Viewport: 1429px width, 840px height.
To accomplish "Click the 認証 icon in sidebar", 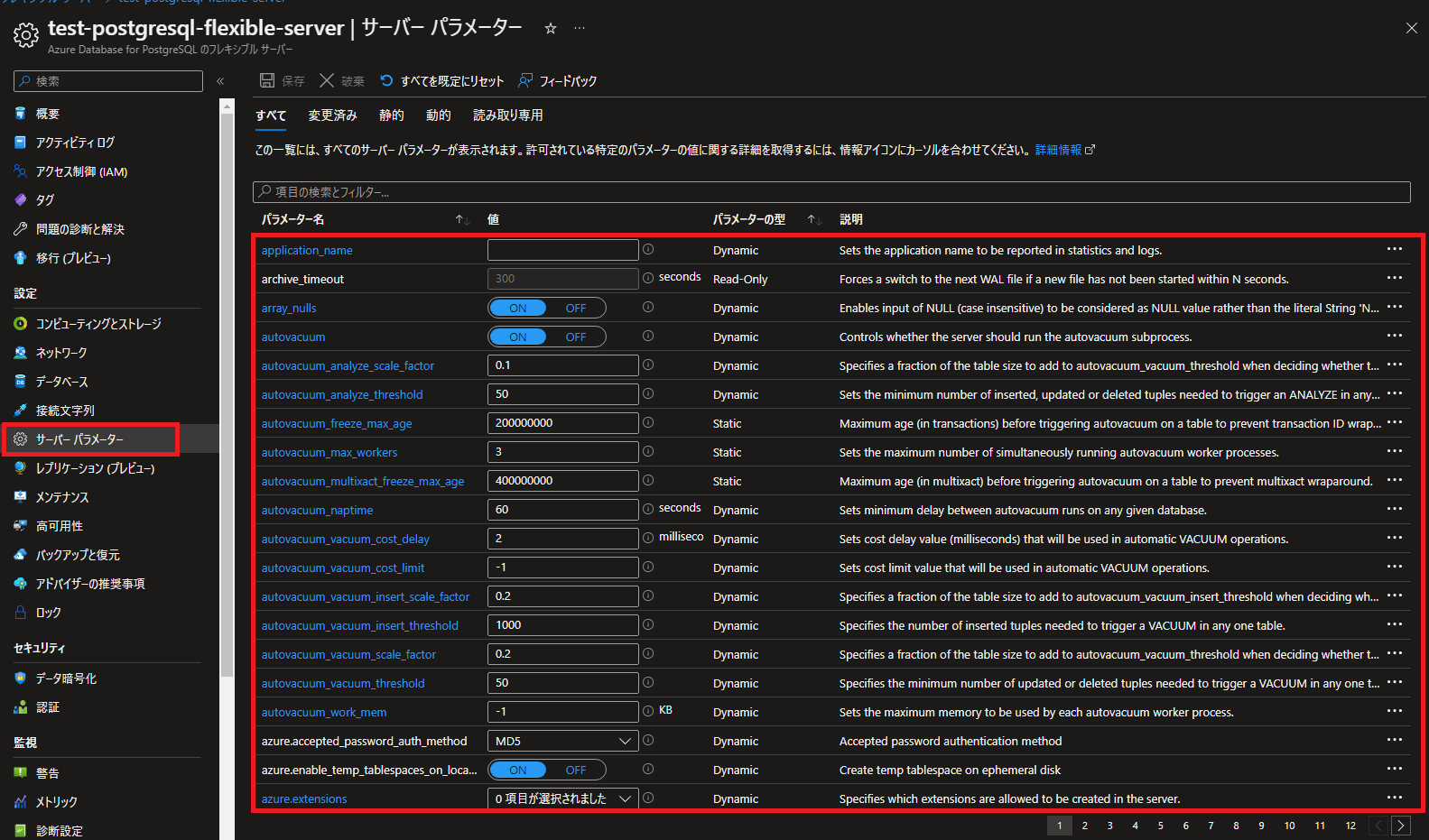I will pos(21,707).
